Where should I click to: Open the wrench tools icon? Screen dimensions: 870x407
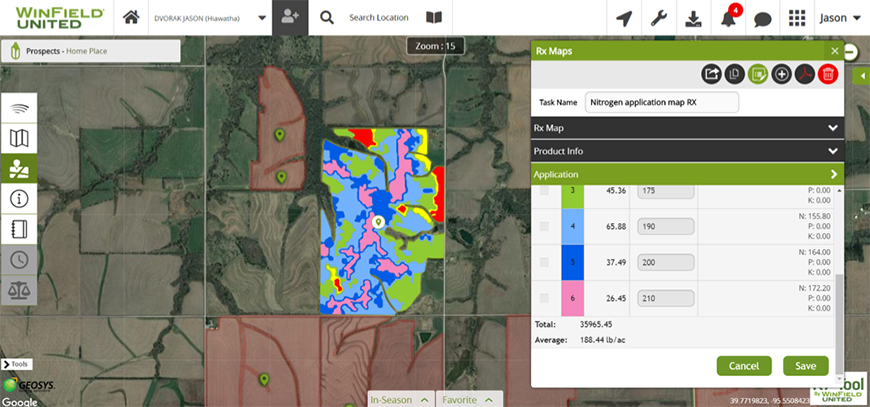tap(658, 18)
